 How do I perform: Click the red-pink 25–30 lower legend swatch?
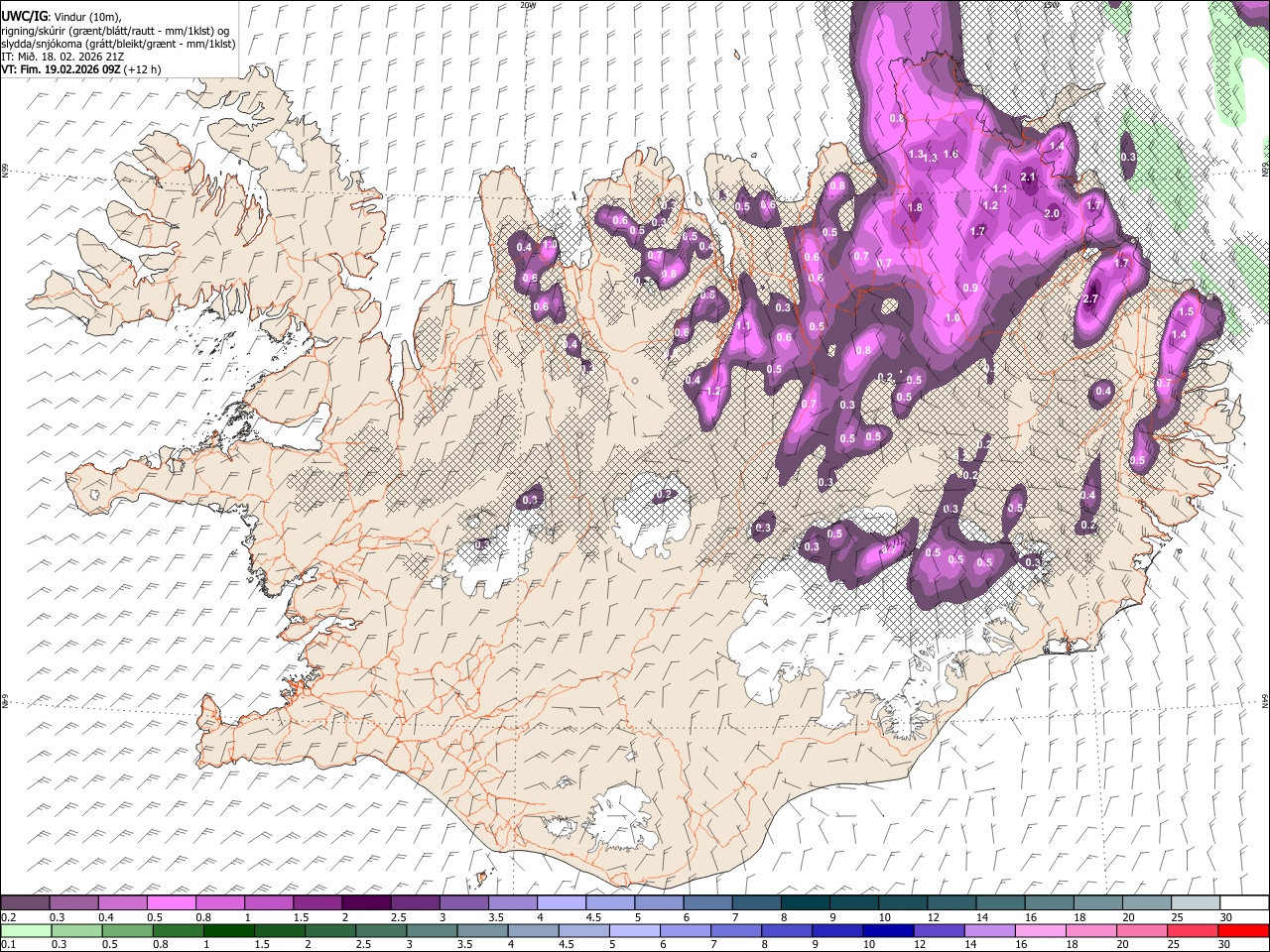[1192, 930]
